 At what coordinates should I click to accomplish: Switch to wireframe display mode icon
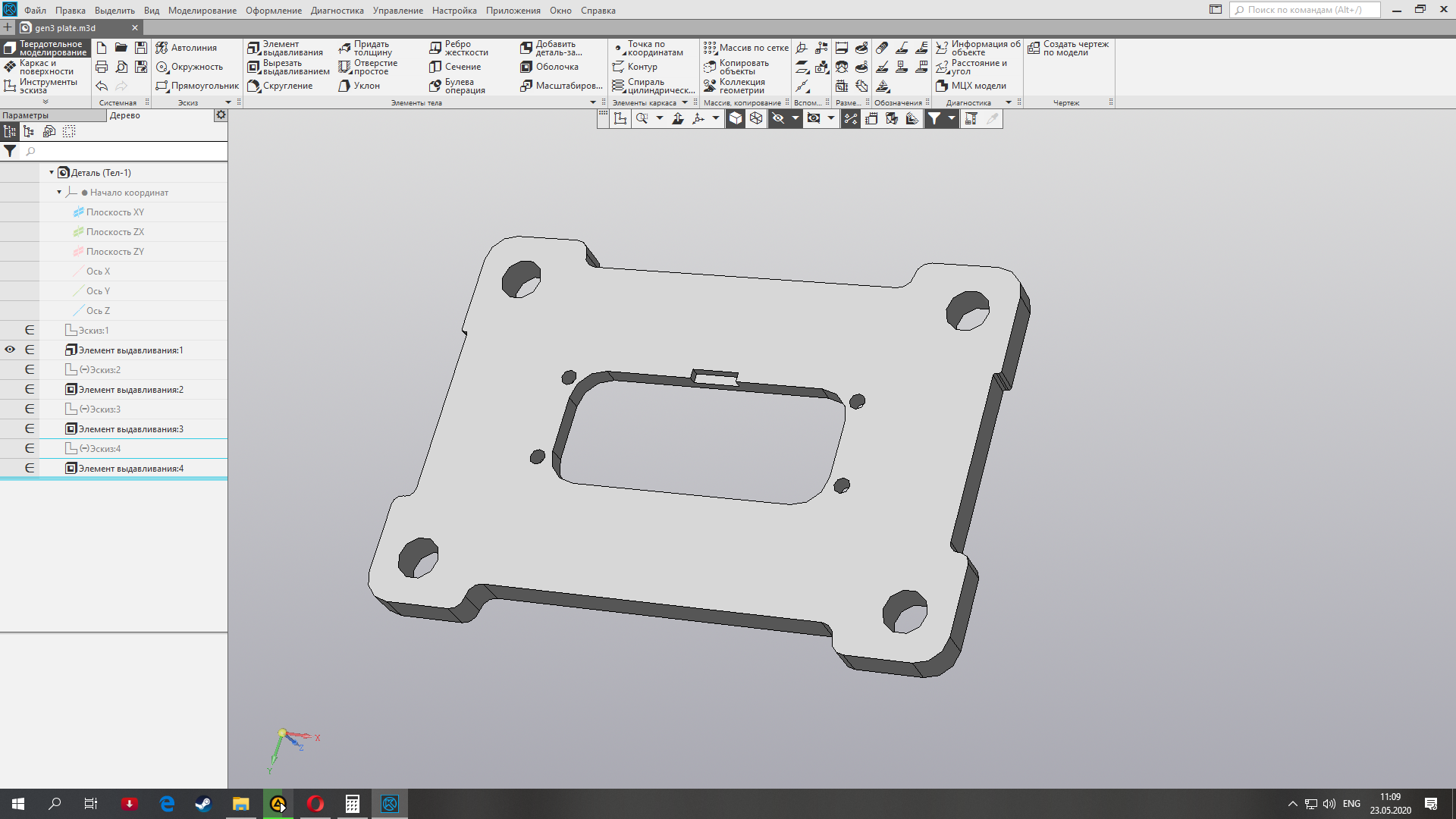pyautogui.click(x=756, y=118)
